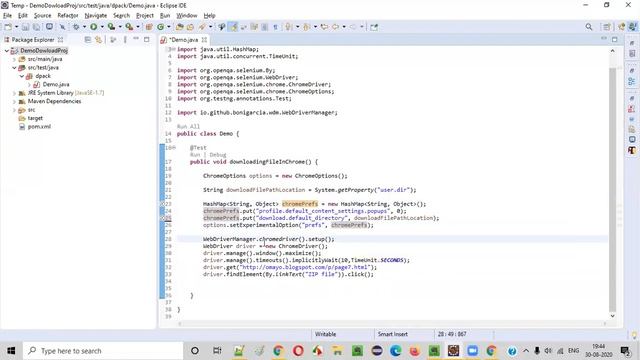Select the Demo.java editor tab
Viewport: 640px width, 360px height.
tap(184, 40)
